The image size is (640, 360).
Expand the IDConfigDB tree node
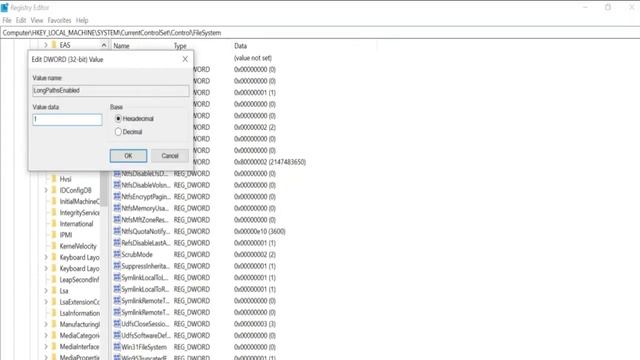[46, 190]
